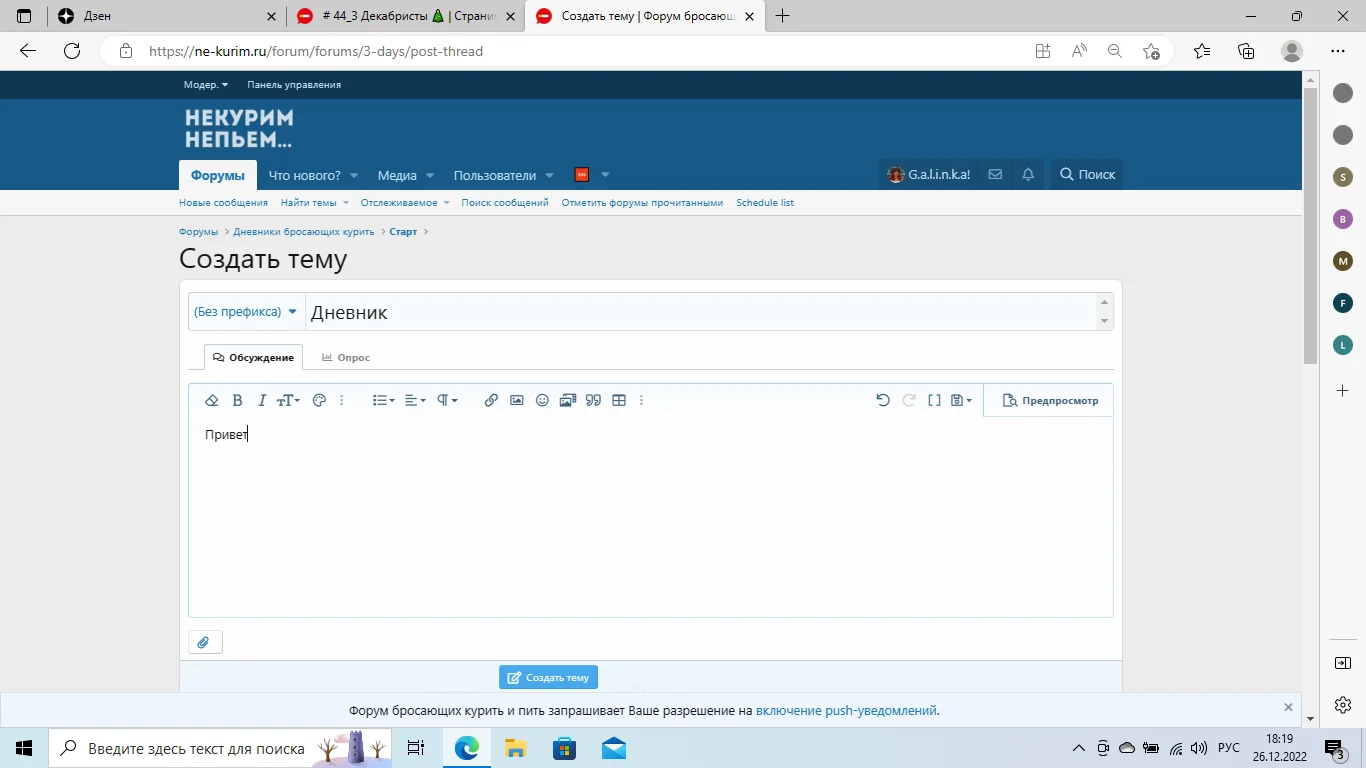Open File Explorer from the taskbar
Viewport: 1366px width, 768px height.
point(515,748)
